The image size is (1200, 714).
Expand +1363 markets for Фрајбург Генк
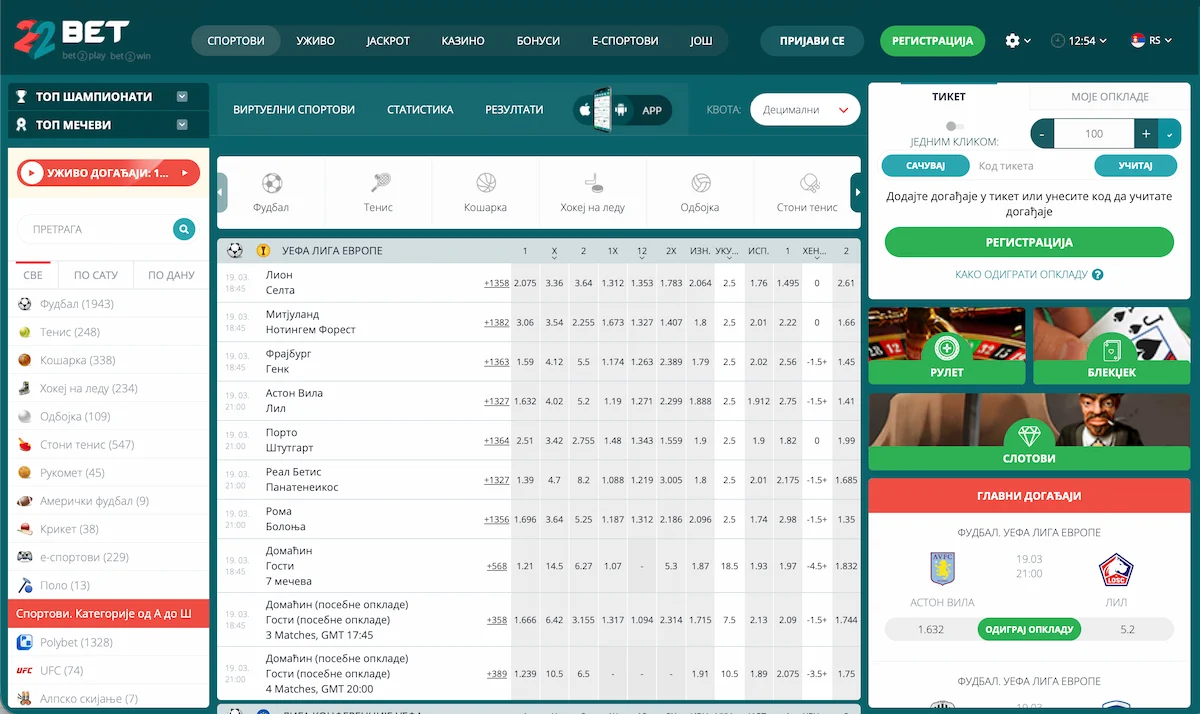(x=497, y=362)
